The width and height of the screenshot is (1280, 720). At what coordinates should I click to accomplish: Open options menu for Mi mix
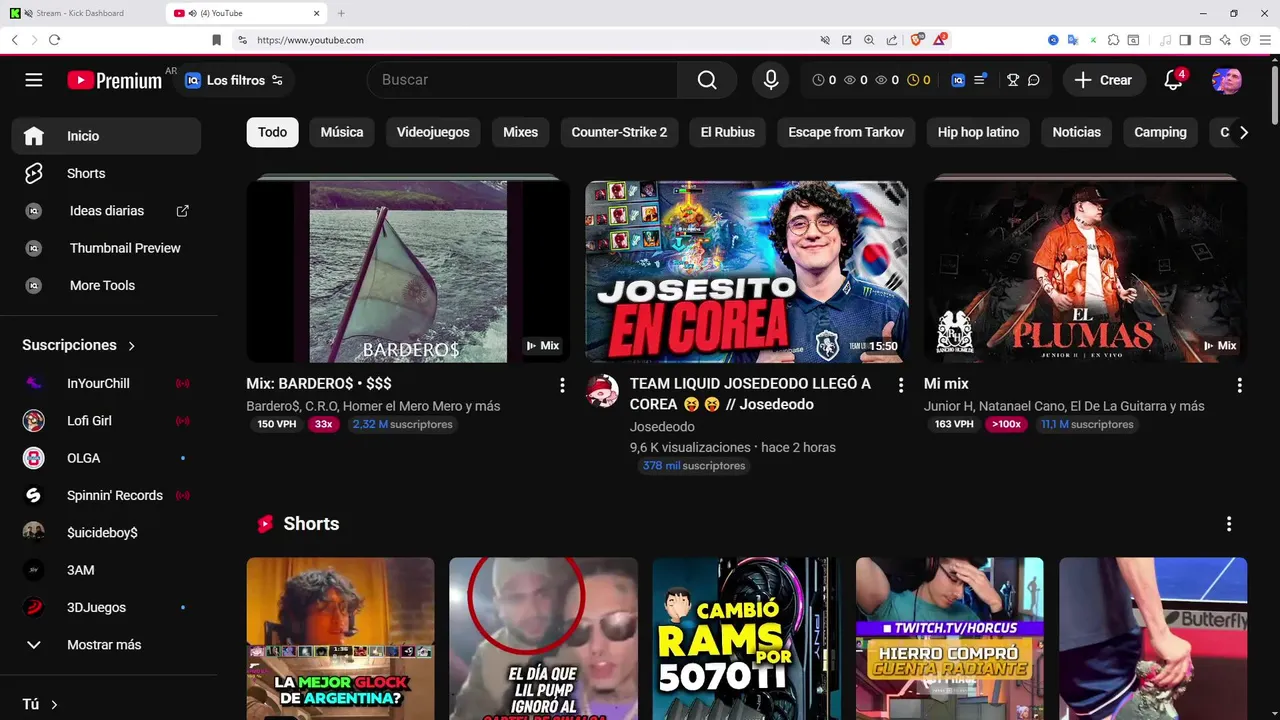pyautogui.click(x=1239, y=385)
